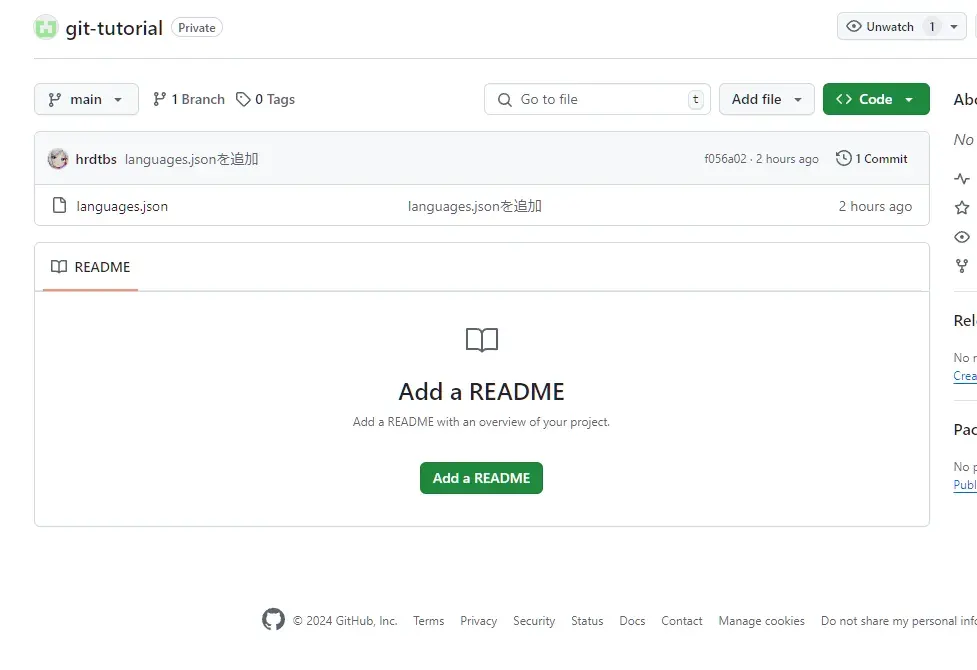Click the GitHub logo in the footer
Screen dimensions: 977x670
point(273,620)
